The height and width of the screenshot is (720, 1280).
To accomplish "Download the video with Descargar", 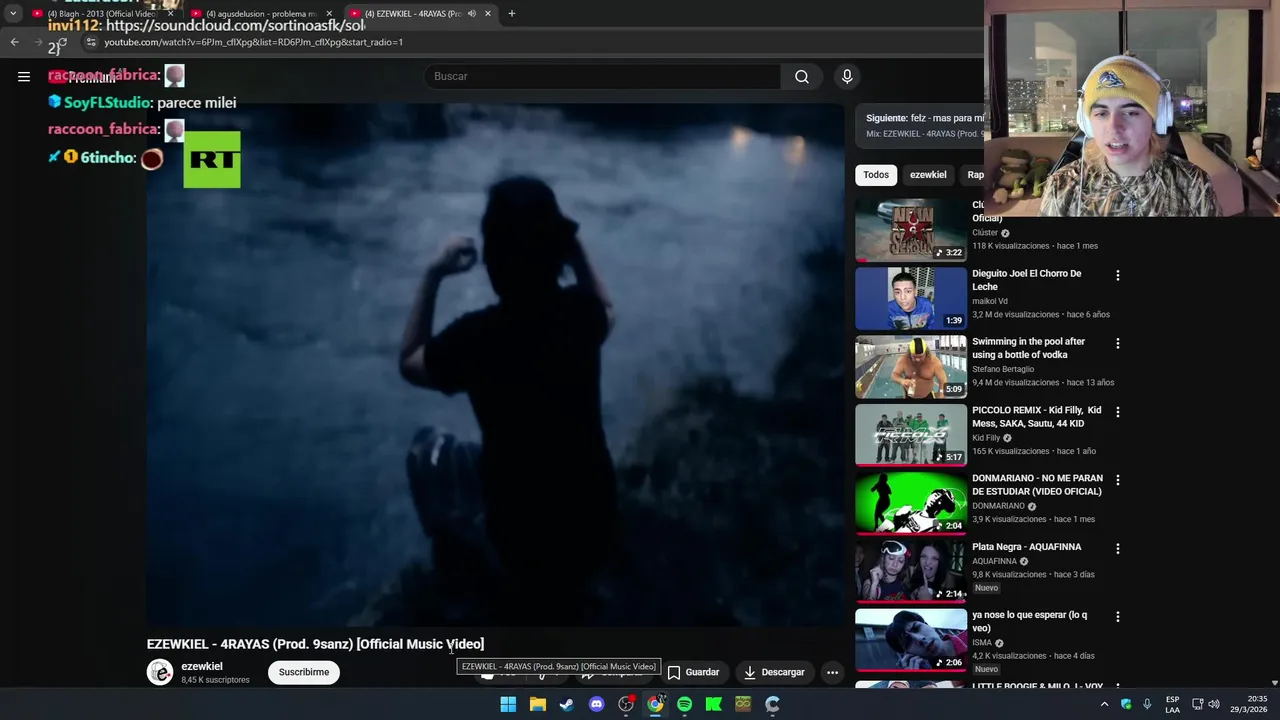I will [x=773, y=672].
